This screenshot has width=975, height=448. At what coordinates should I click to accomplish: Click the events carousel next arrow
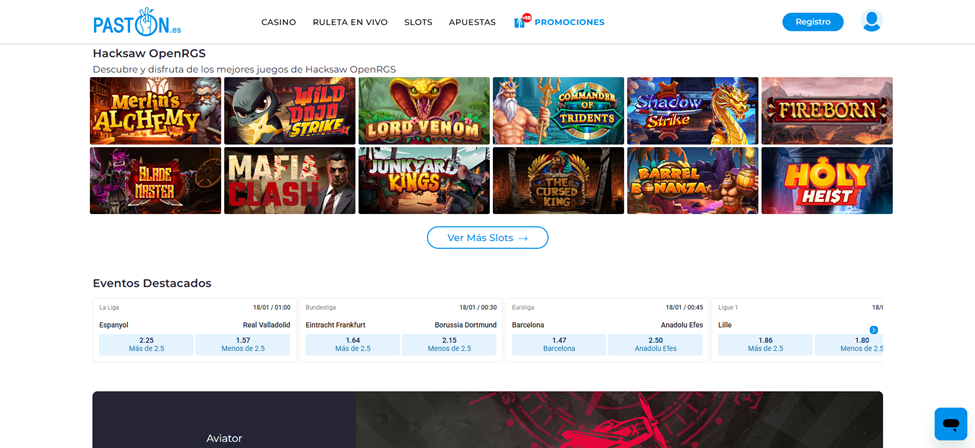(873, 330)
